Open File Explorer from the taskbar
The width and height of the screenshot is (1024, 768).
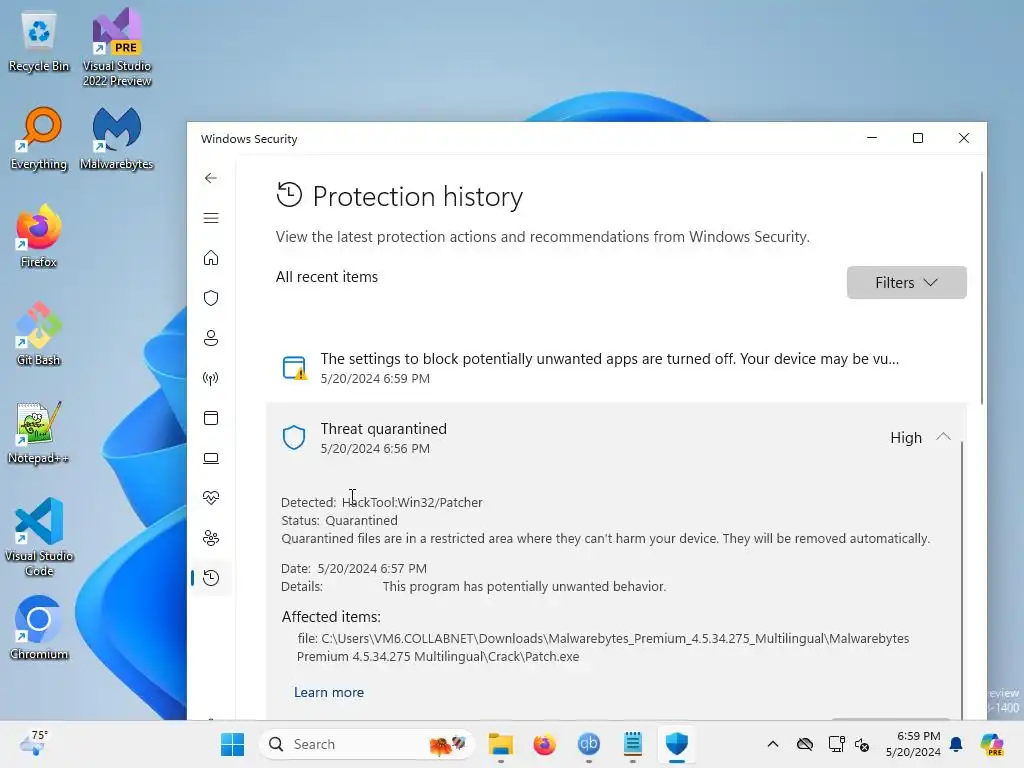501,744
